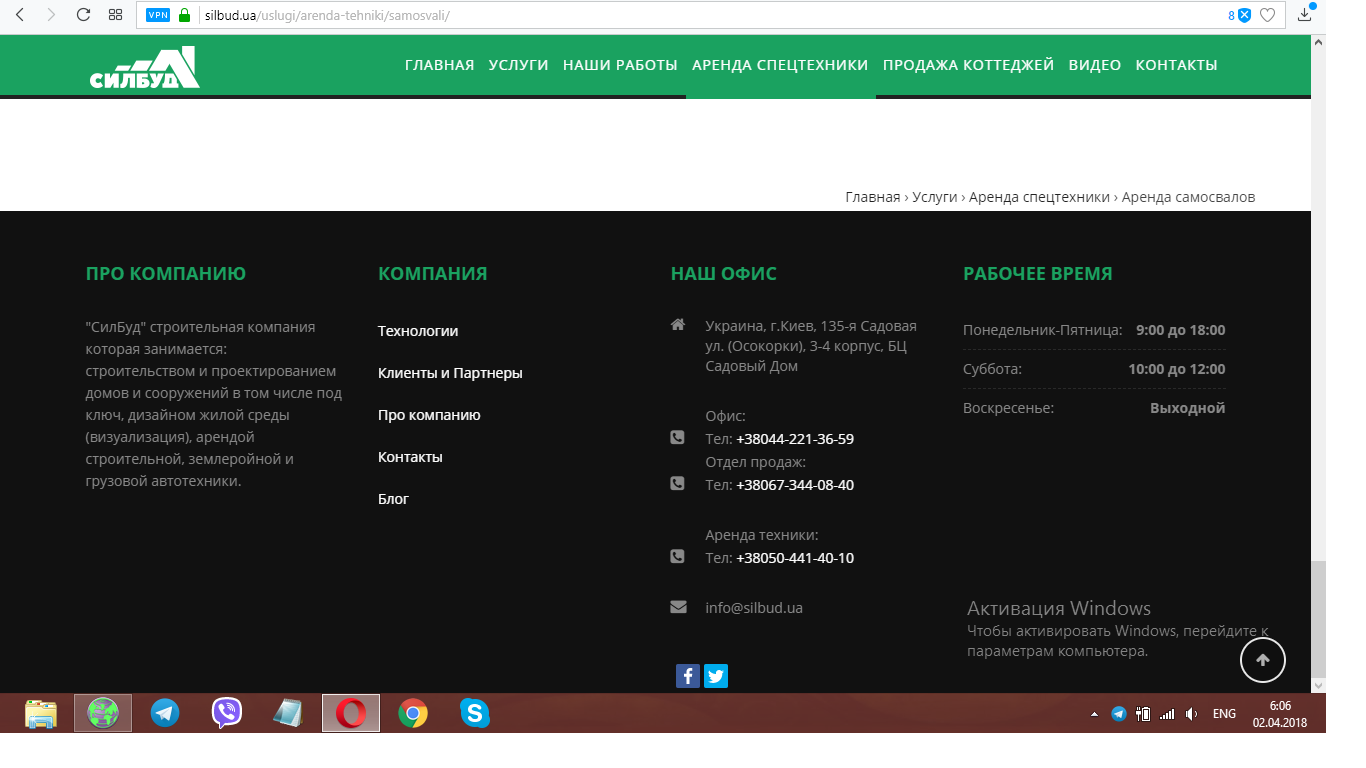This screenshot has height=768, width=1366.
Task: Click Аренда спецтехники breadcrumb link
Action: click(1040, 197)
